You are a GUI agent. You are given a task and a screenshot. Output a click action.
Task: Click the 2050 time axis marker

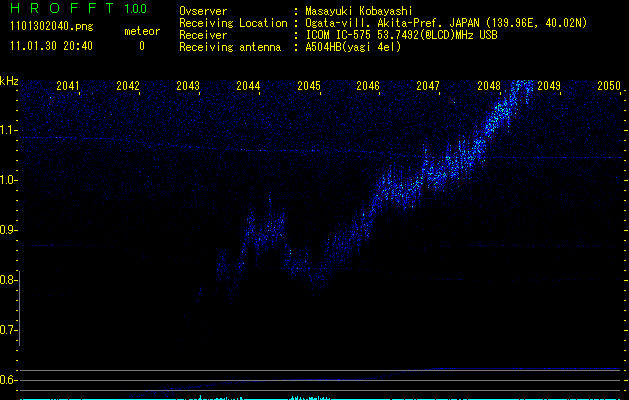pos(609,85)
